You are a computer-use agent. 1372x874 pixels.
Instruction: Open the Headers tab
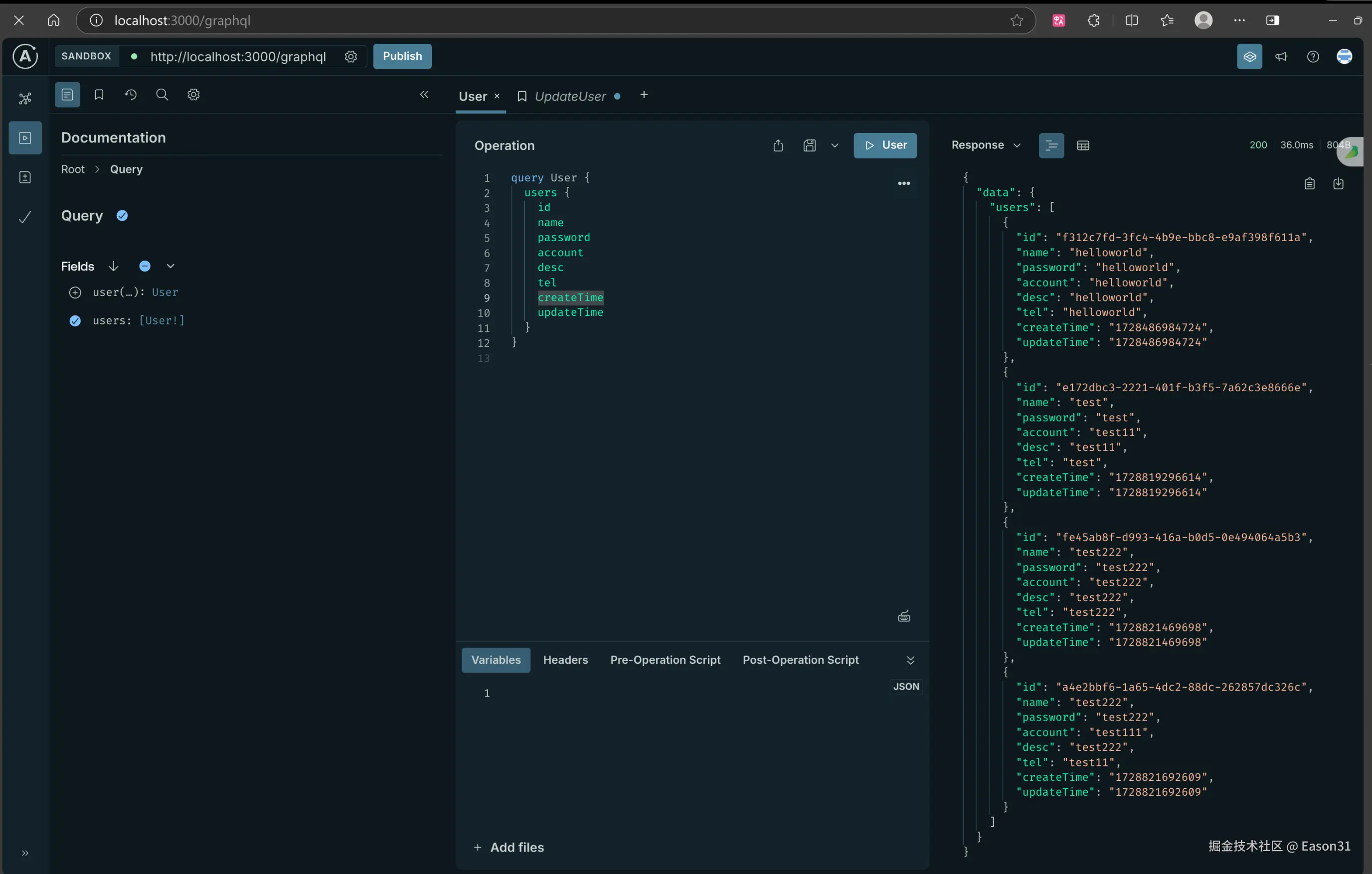pyautogui.click(x=565, y=660)
